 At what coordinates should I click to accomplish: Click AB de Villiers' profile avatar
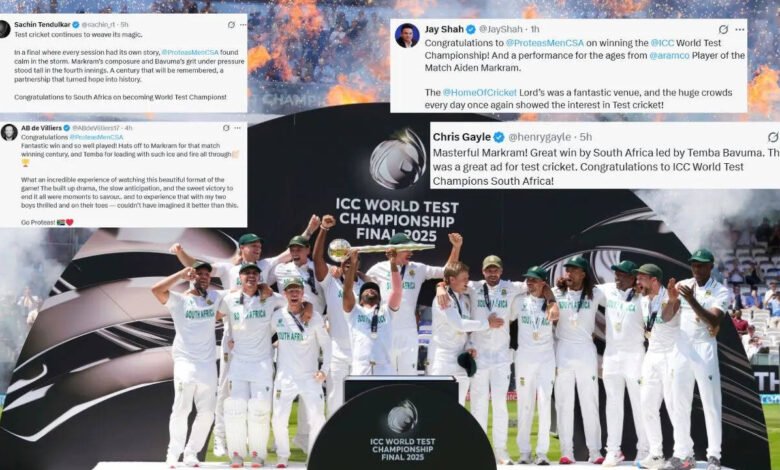(9, 132)
